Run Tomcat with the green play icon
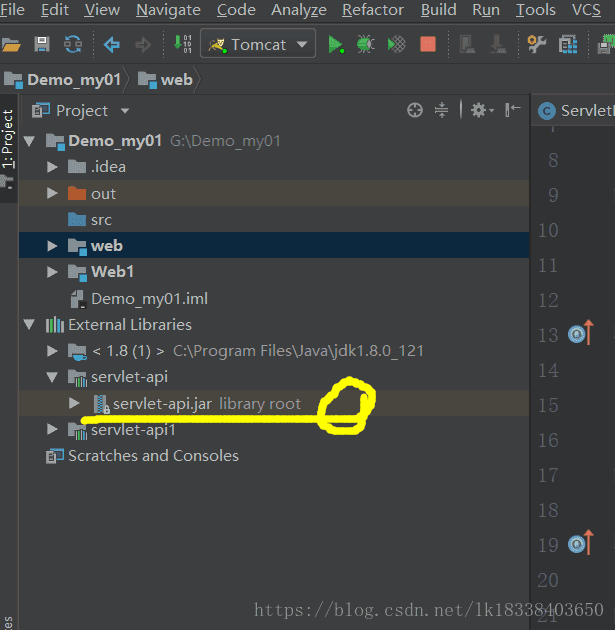The width and height of the screenshot is (615, 630). pyautogui.click(x=335, y=44)
